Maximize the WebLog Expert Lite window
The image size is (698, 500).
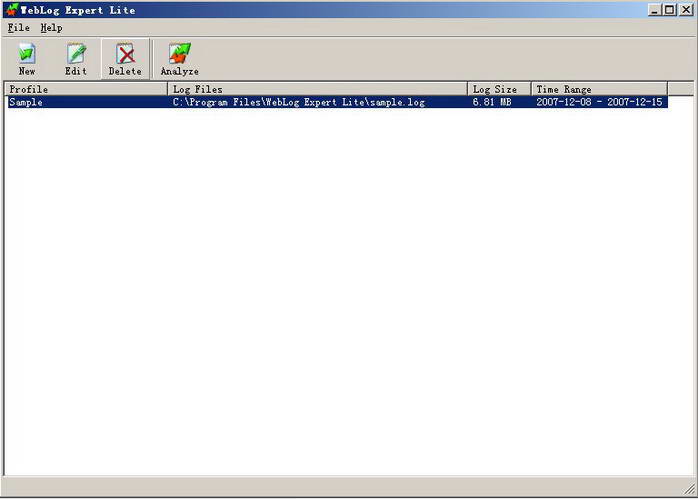pos(669,10)
